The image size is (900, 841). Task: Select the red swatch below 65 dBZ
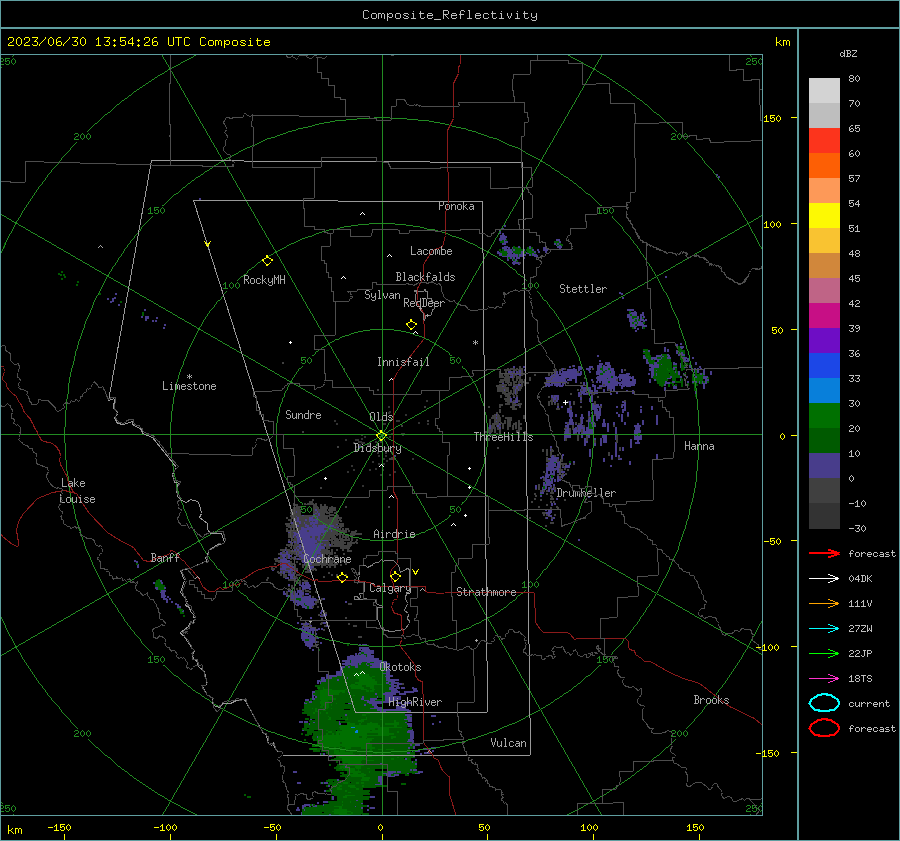pyautogui.click(x=824, y=140)
